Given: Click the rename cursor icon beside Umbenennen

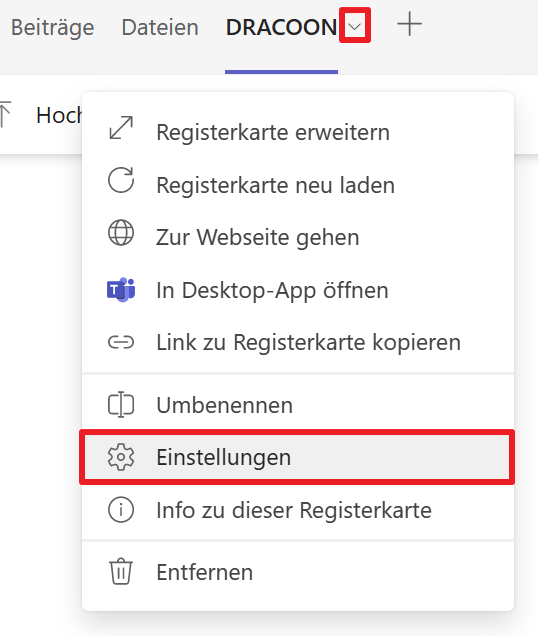Looking at the screenshot, I should pos(121,405).
